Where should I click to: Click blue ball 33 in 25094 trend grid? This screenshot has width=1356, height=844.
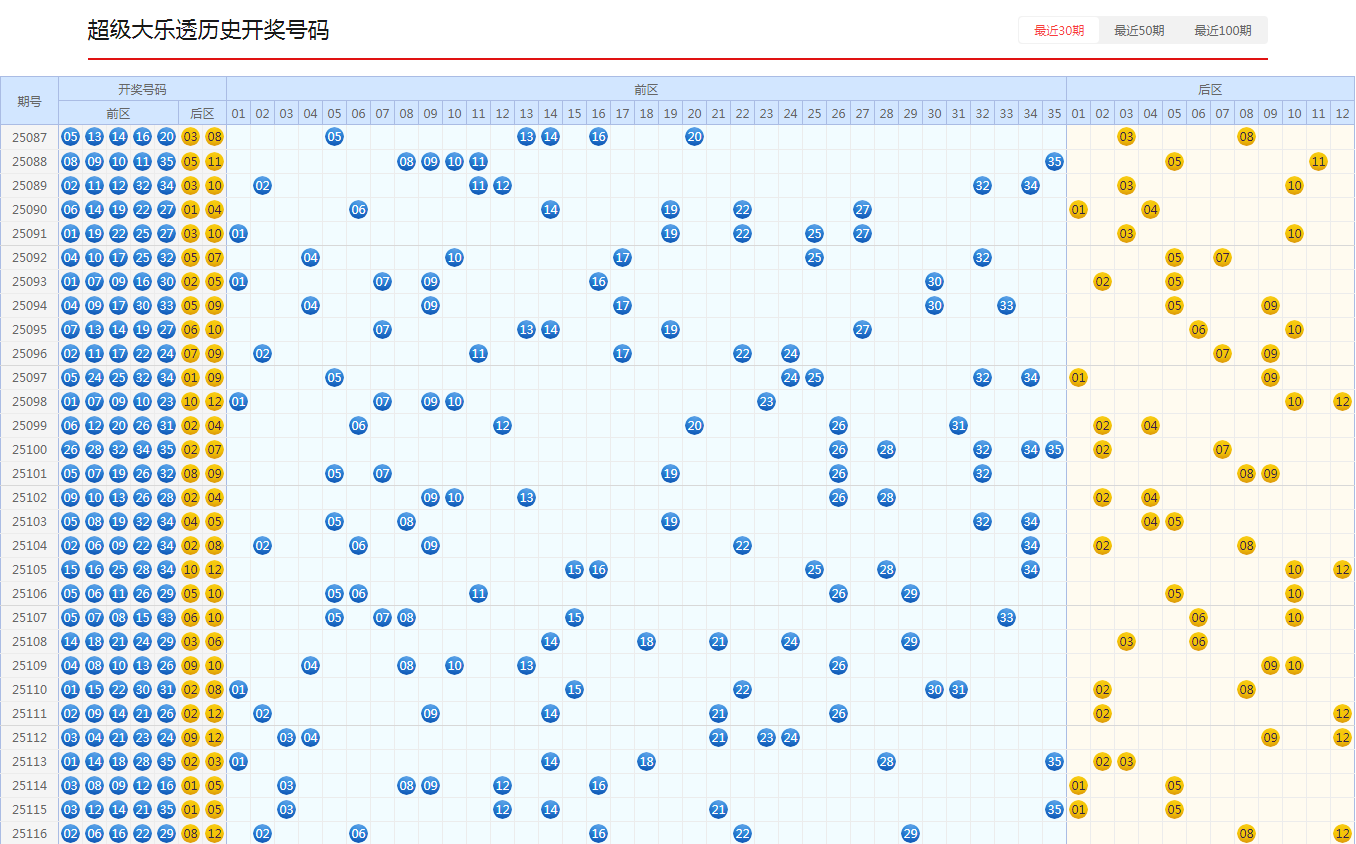[1006, 305]
